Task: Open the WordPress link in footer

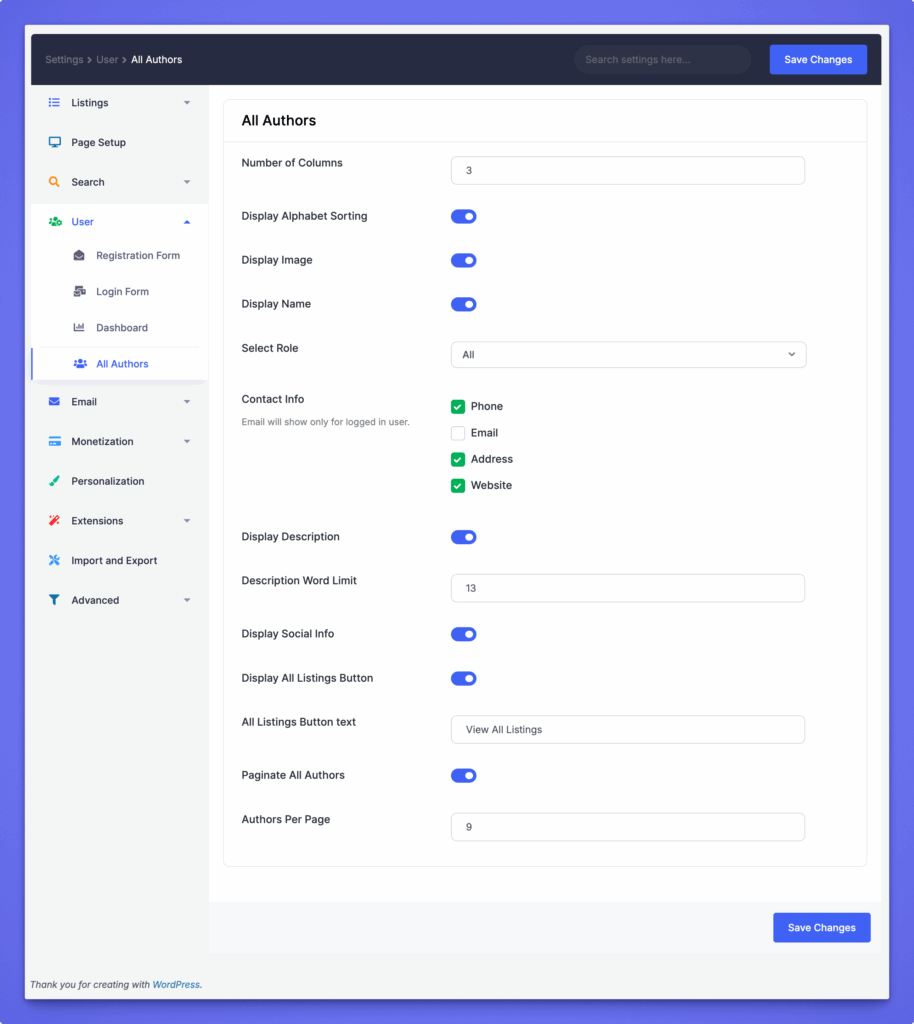Action: coord(176,985)
